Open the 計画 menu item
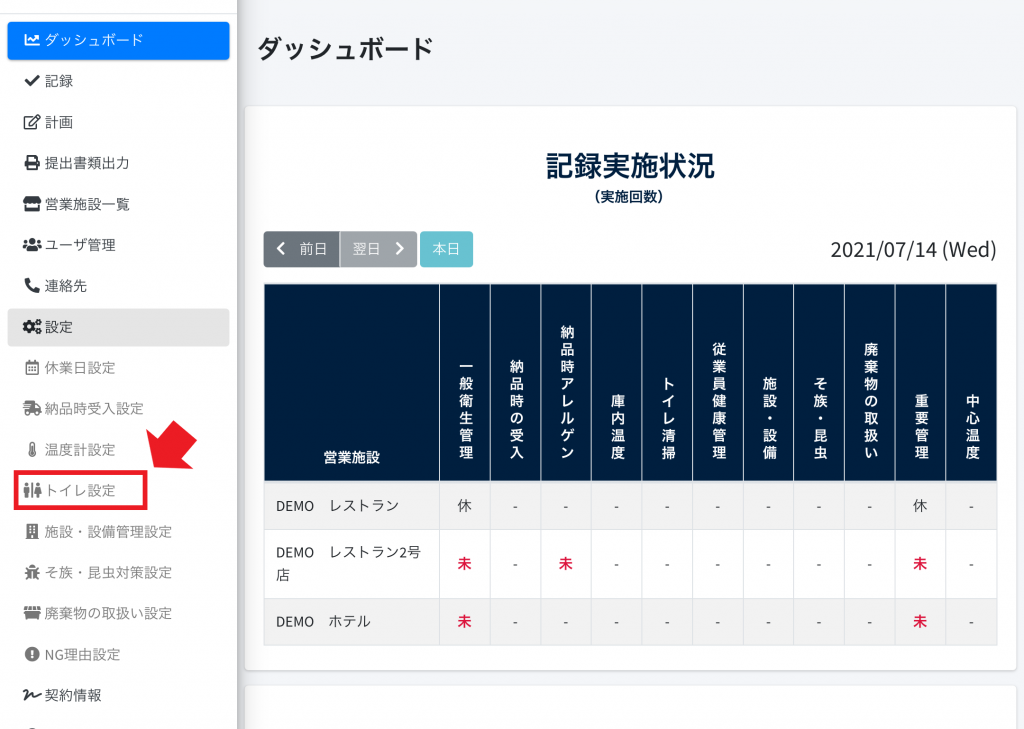The image size is (1024, 729). [x=118, y=122]
